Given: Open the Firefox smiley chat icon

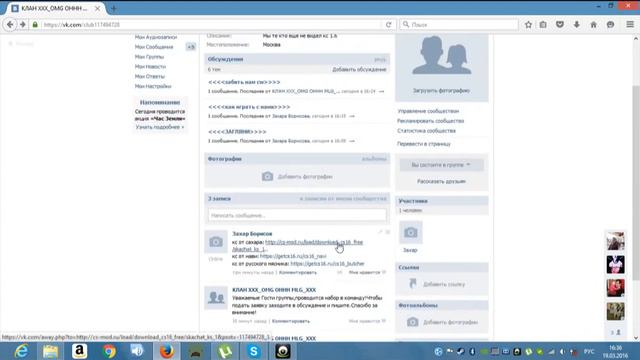Looking at the screenshot, I should pos(611,24).
